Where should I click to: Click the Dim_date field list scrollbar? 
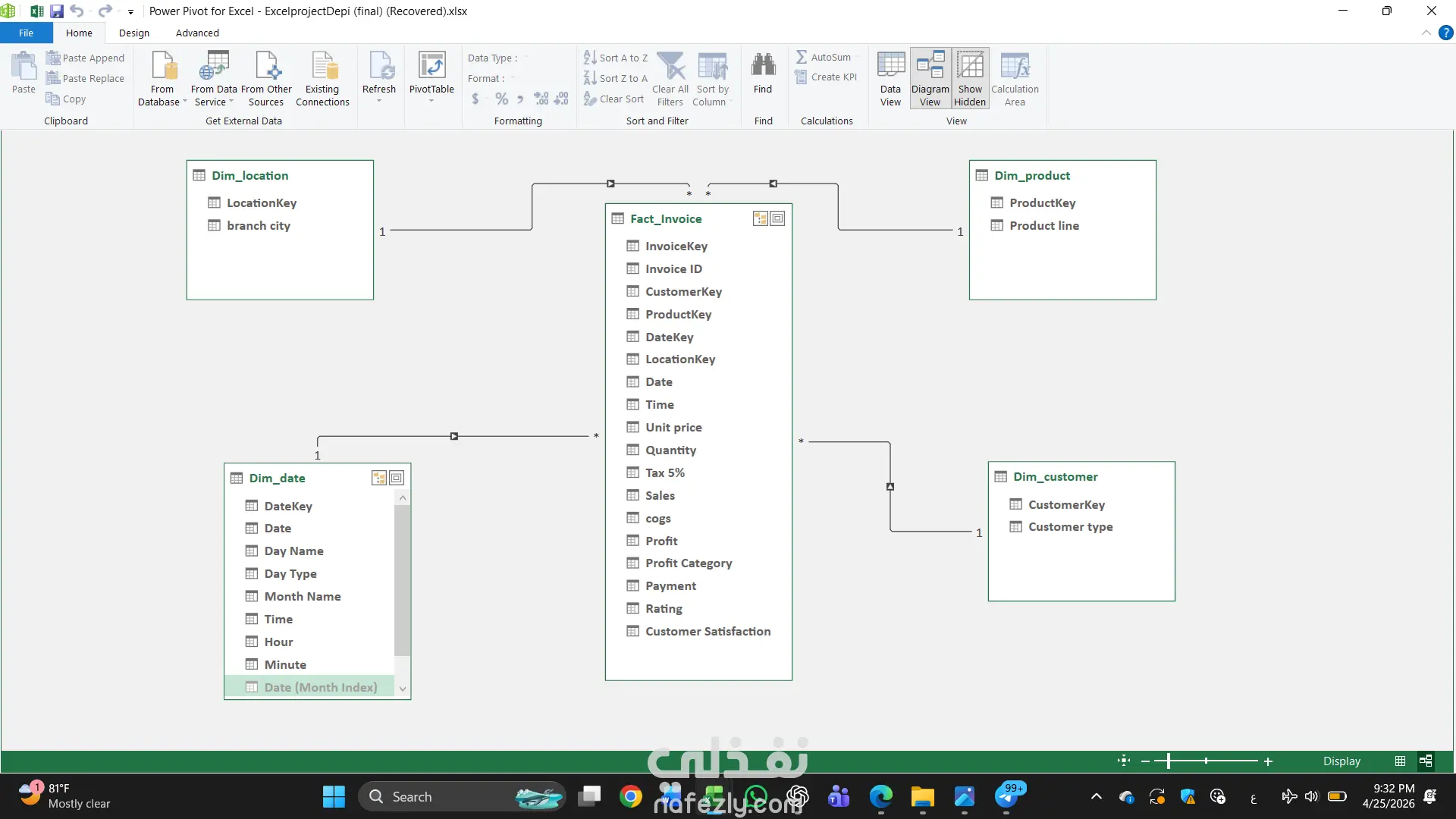click(x=403, y=580)
